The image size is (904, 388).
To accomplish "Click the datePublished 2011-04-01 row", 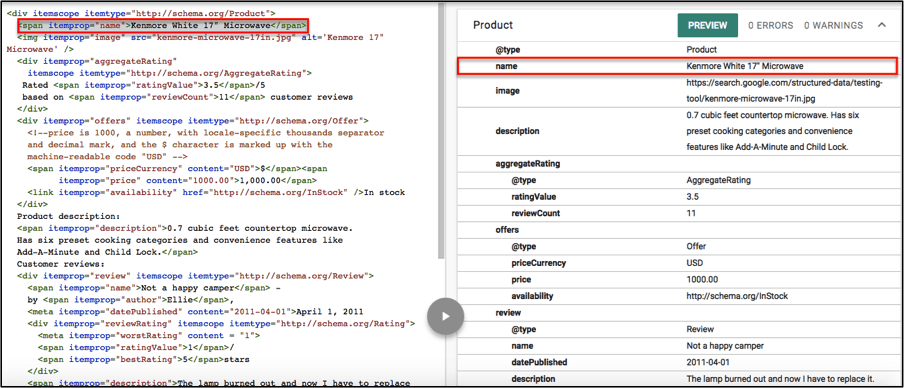I will point(677,363).
